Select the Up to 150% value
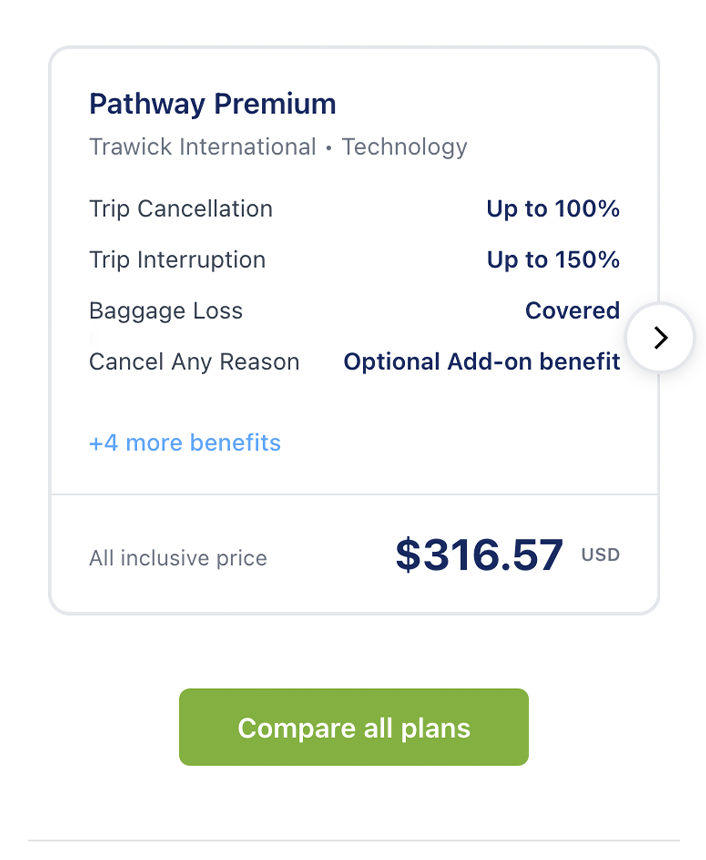706x860 pixels. [553, 260]
